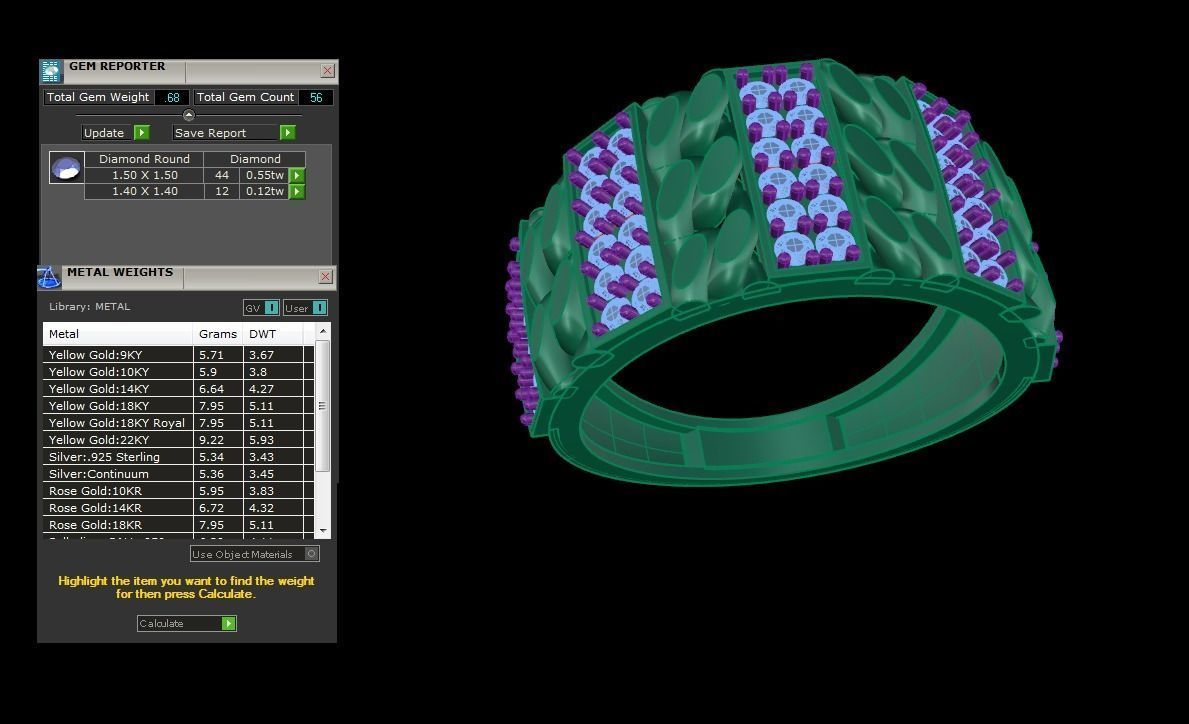Click the metal list scroll down arrow

pos(322,531)
